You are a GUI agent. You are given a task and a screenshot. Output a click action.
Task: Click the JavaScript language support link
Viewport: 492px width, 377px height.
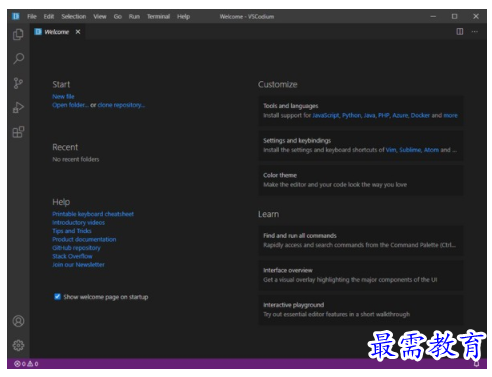[x=326, y=115]
